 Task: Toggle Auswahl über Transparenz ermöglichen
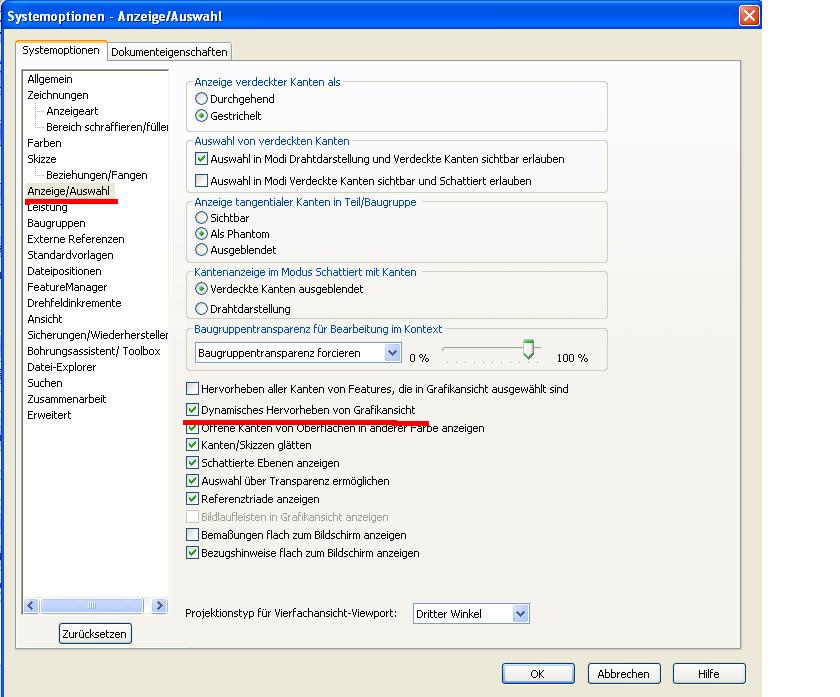pos(192,481)
